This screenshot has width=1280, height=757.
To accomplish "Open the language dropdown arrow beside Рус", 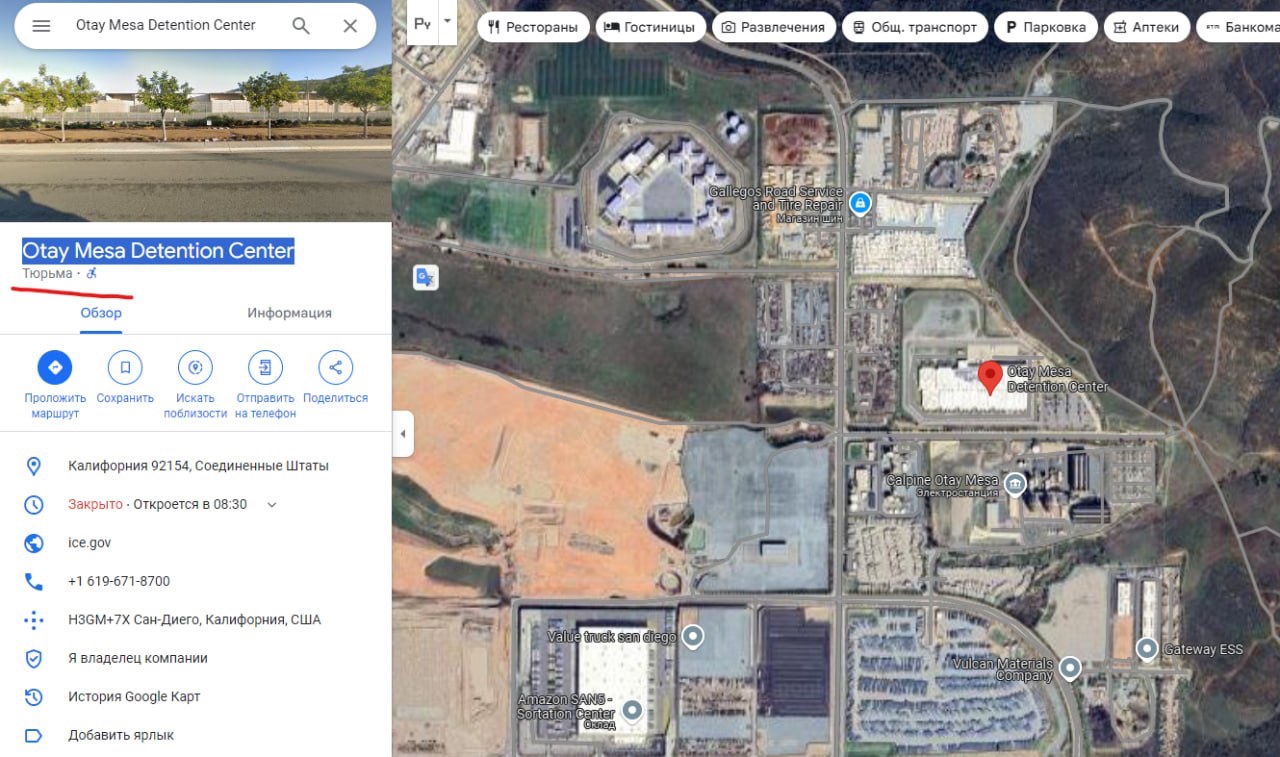I will tap(447, 21).
